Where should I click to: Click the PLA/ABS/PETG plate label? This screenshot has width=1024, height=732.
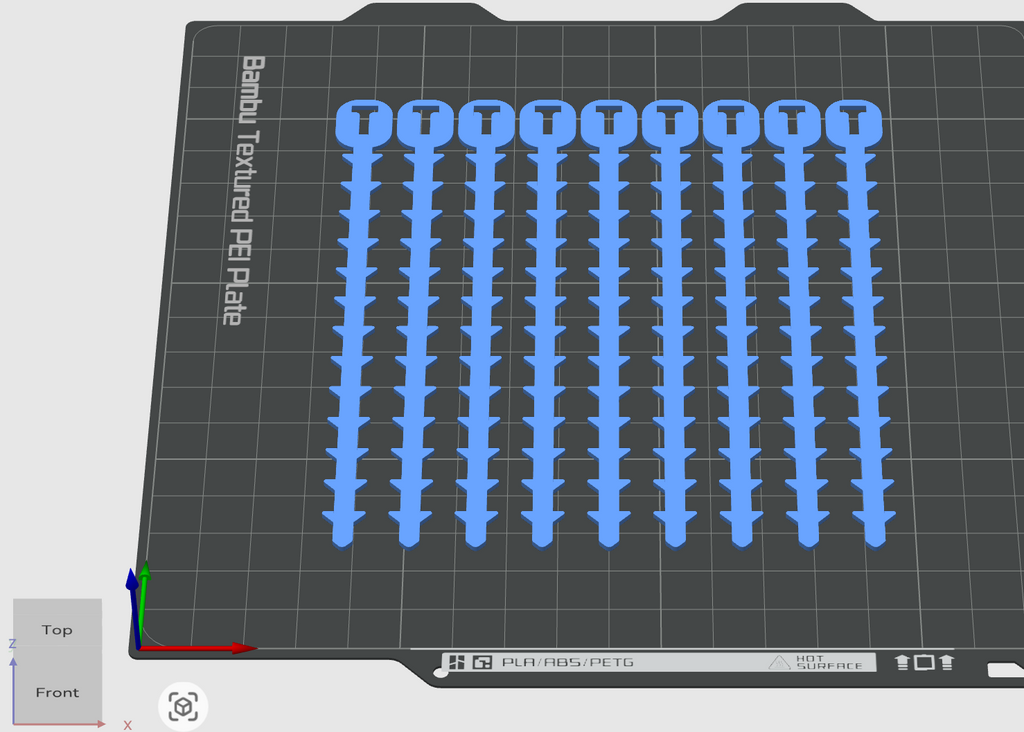(568, 662)
